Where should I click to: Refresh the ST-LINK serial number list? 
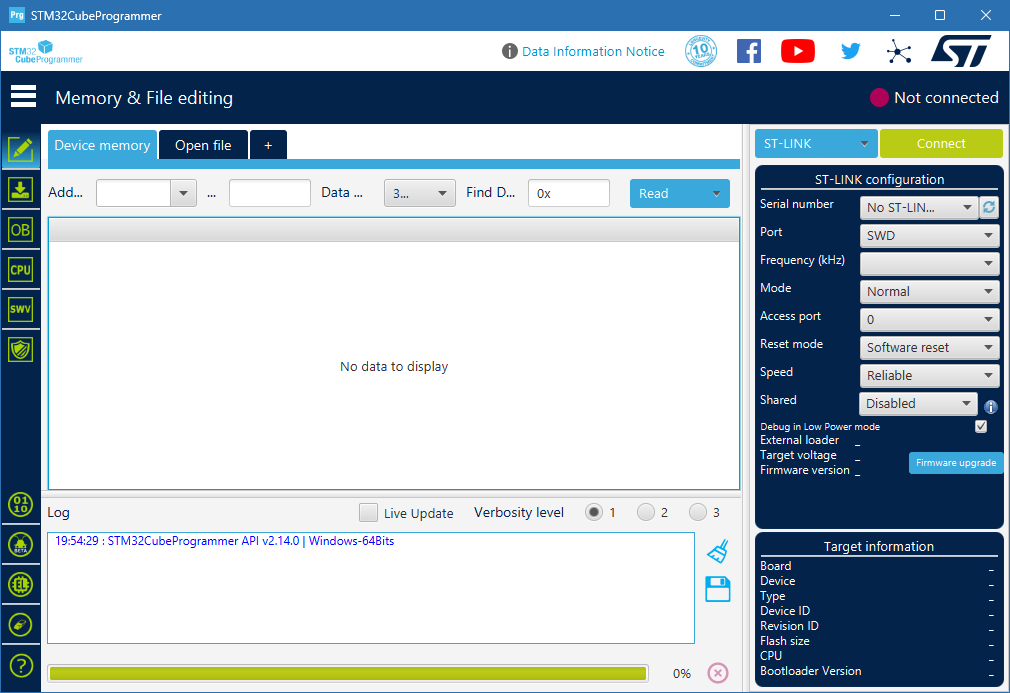tap(990, 207)
